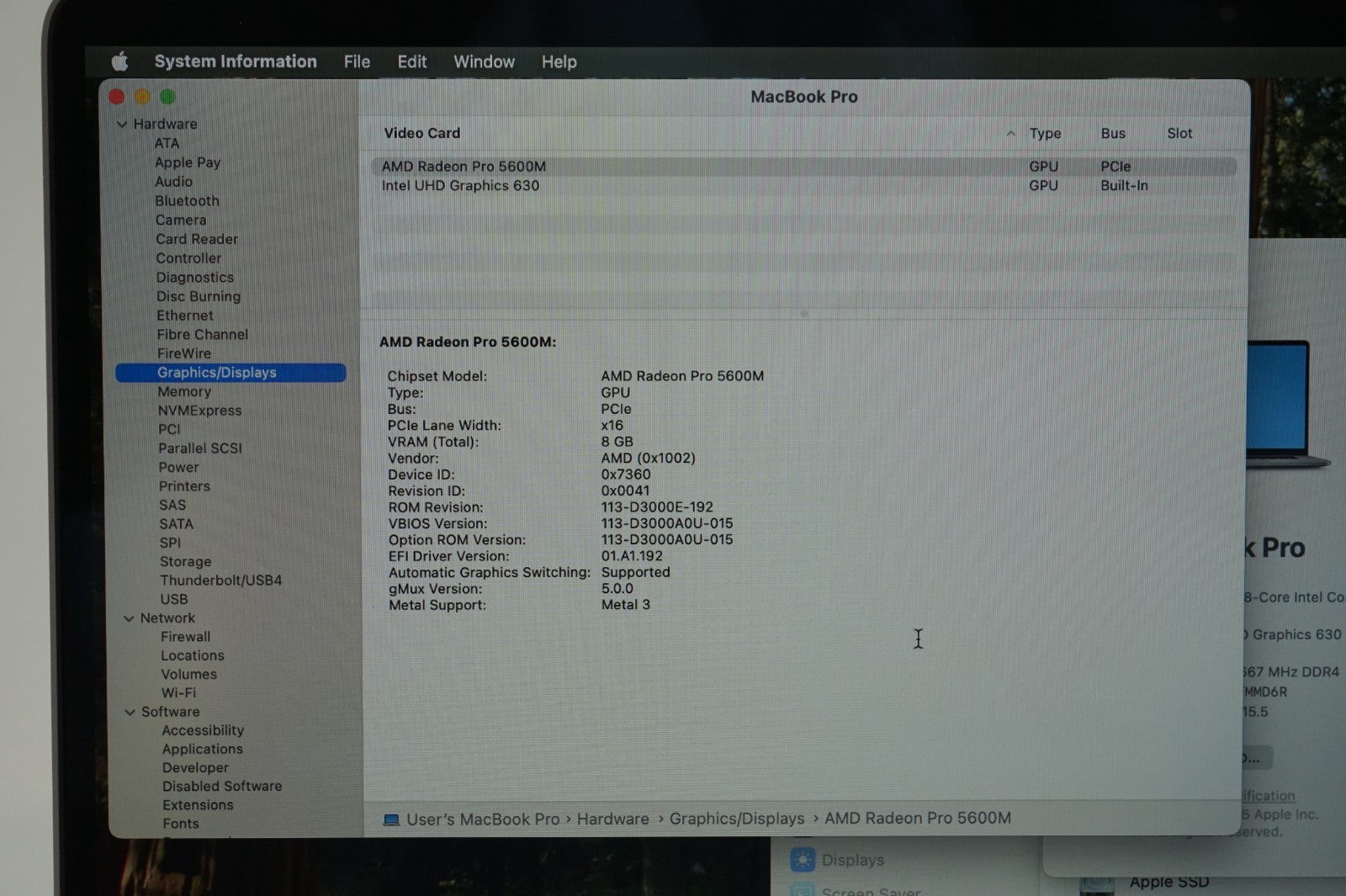Viewport: 1346px width, 896px height.
Task: Select Volumes under Network
Action: (189, 674)
